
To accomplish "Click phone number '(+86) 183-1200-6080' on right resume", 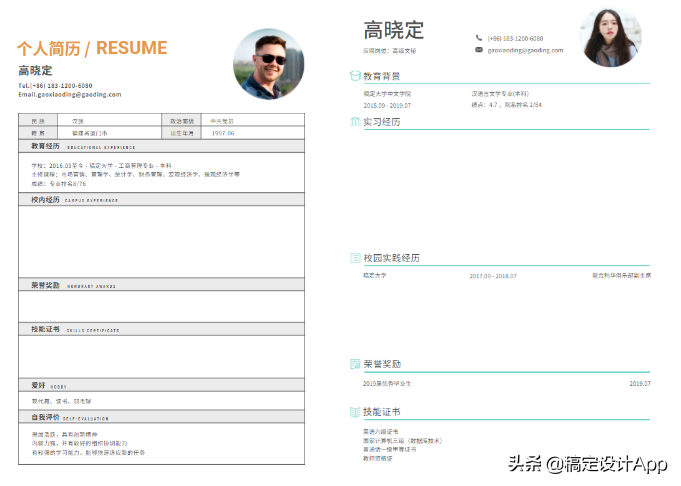I will 515,38.
